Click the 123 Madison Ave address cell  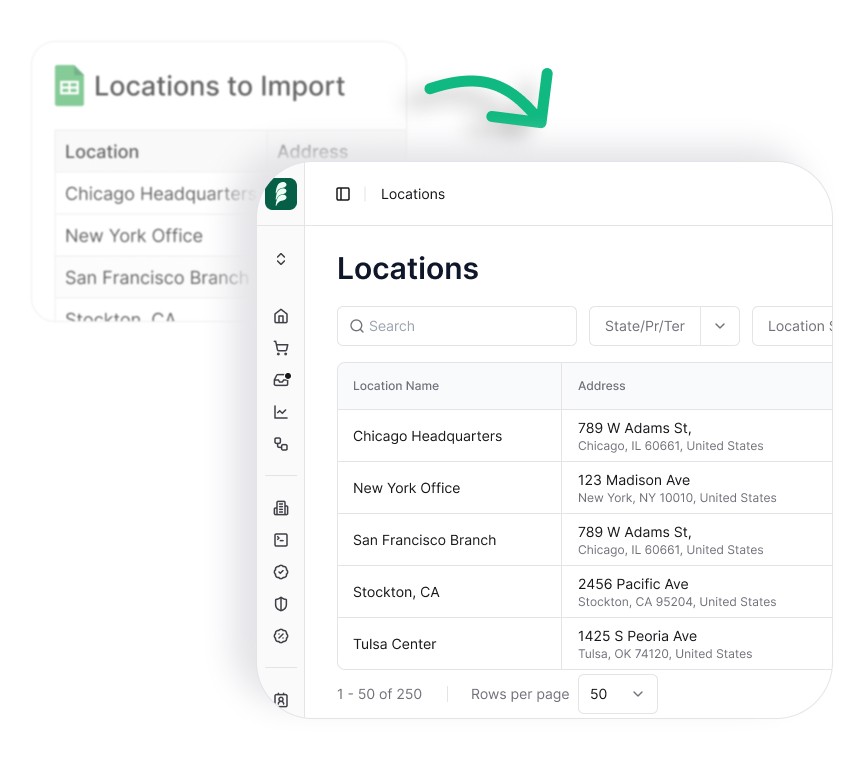696,488
